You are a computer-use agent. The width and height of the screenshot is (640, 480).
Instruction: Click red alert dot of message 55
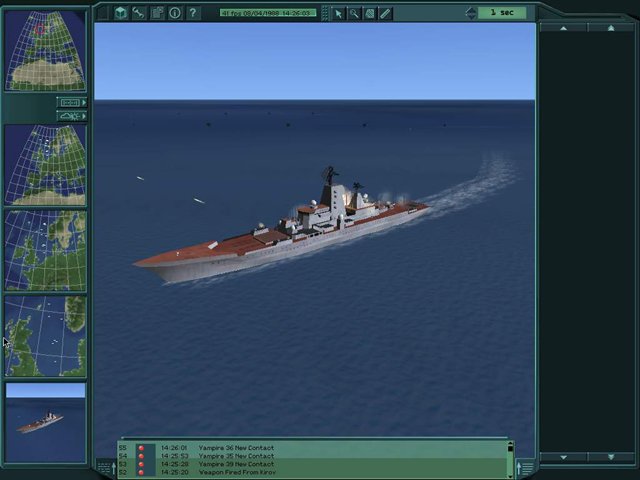(x=141, y=448)
